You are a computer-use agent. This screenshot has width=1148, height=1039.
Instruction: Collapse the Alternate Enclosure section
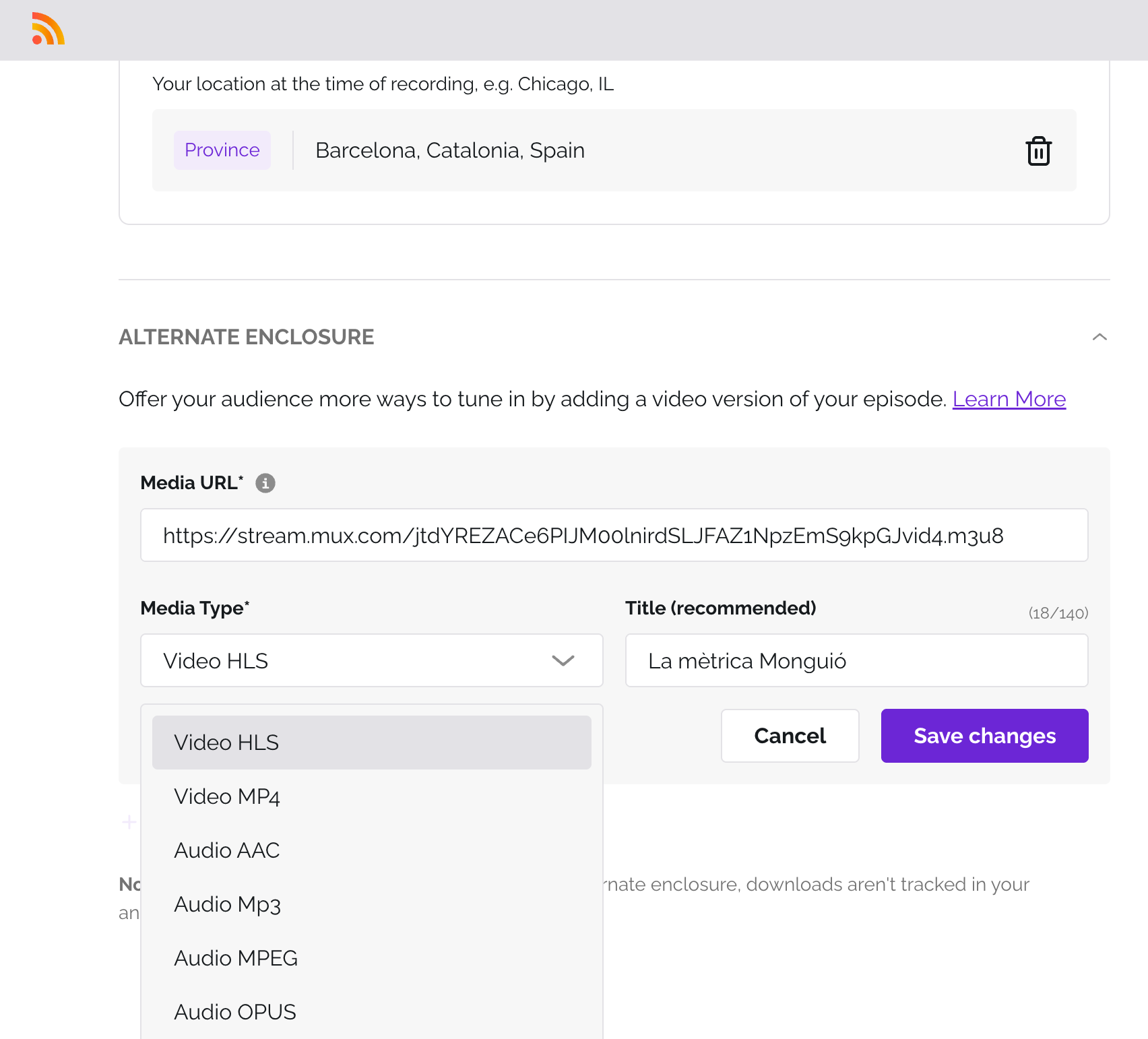1098,337
